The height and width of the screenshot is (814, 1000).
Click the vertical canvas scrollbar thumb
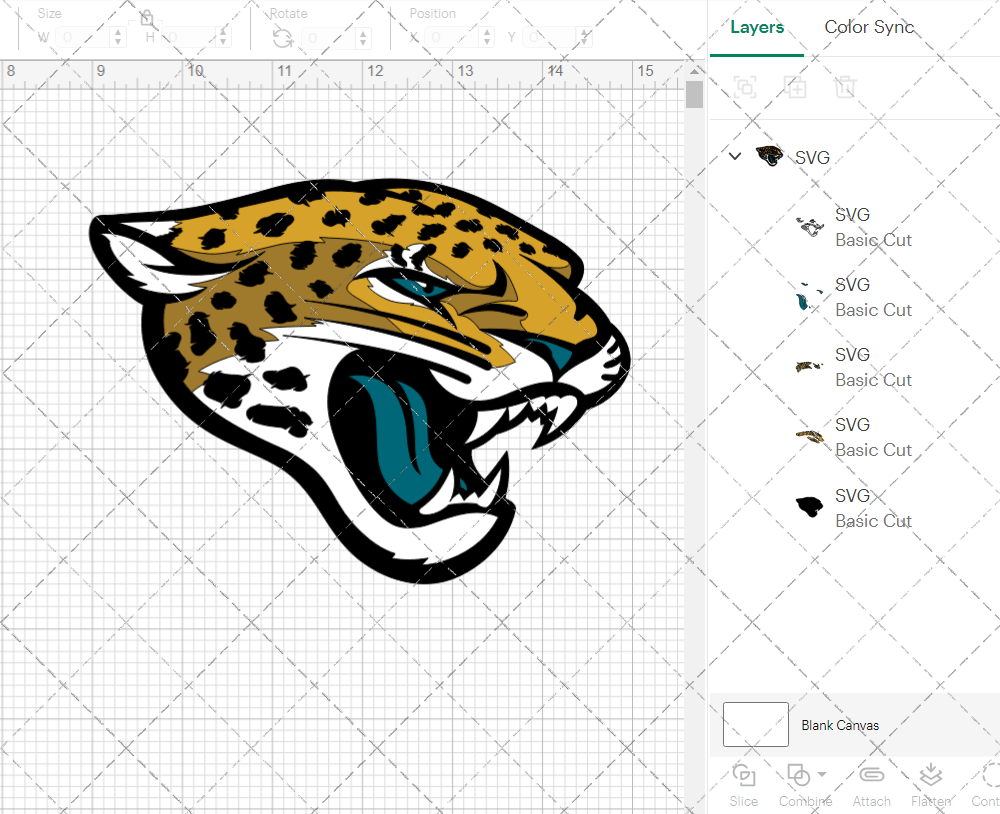click(695, 94)
